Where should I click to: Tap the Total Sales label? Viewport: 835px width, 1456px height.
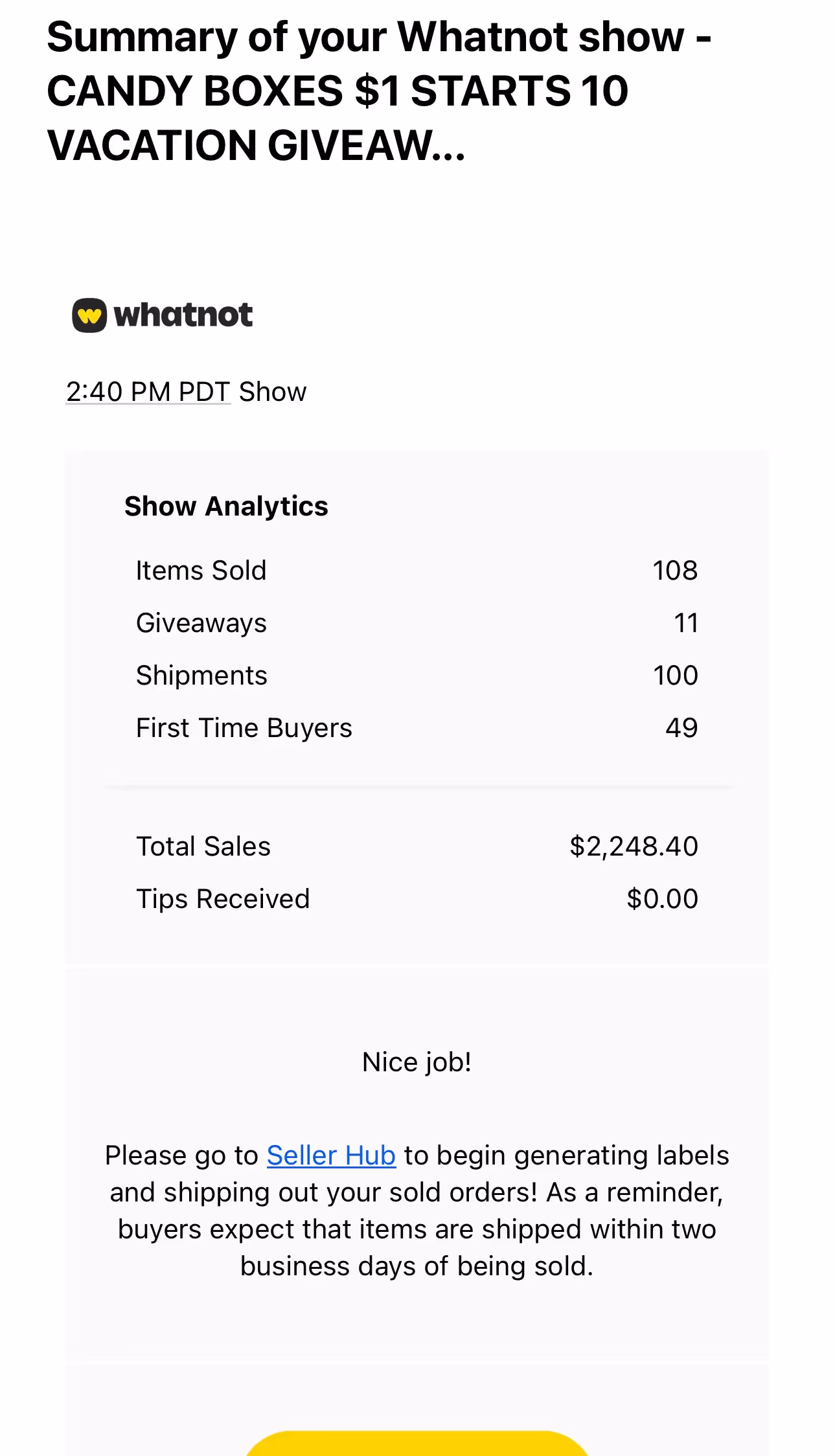coord(203,847)
